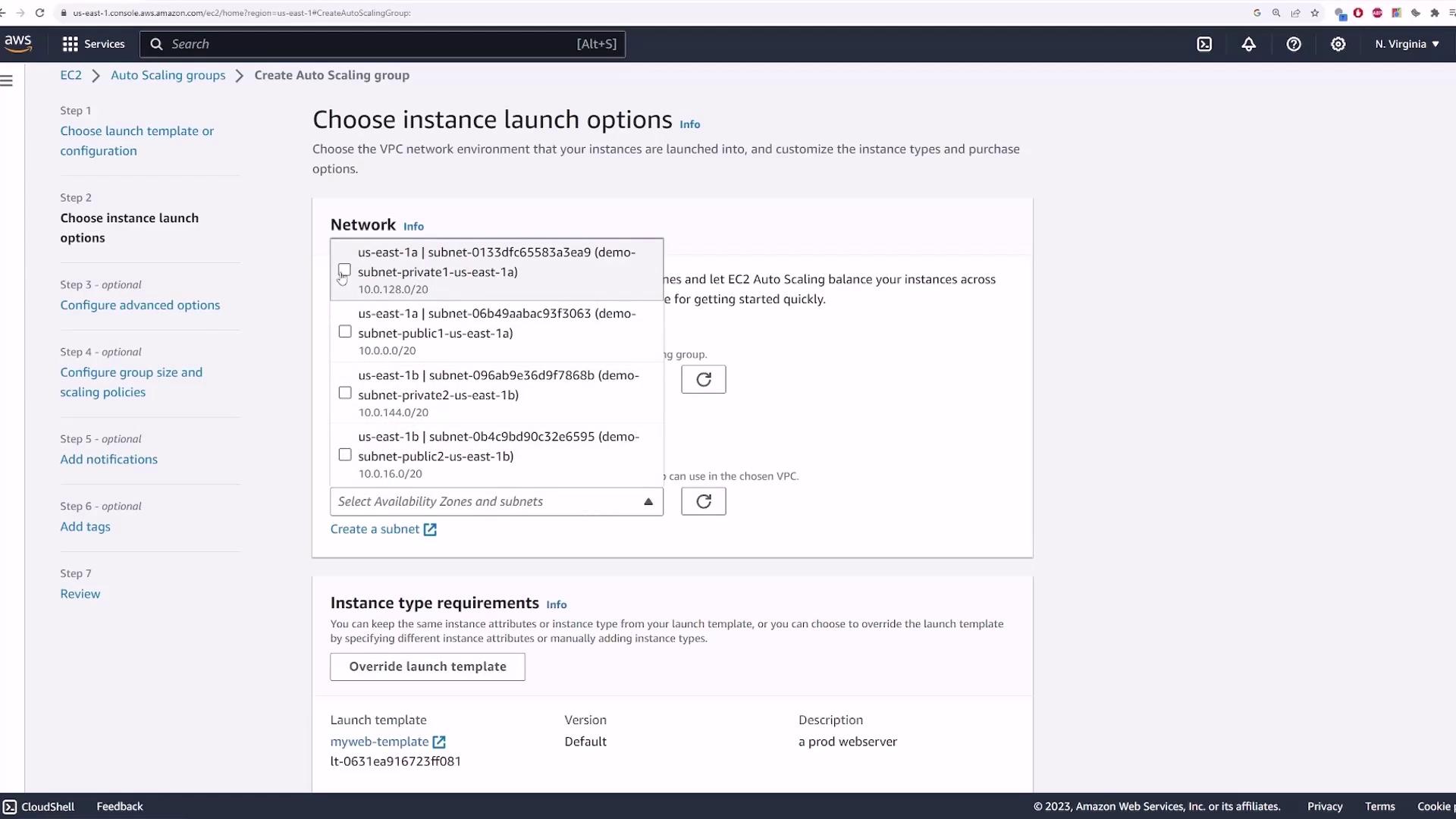The image size is (1456, 819).
Task: Click the Override launch template button
Action: click(428, 667)
